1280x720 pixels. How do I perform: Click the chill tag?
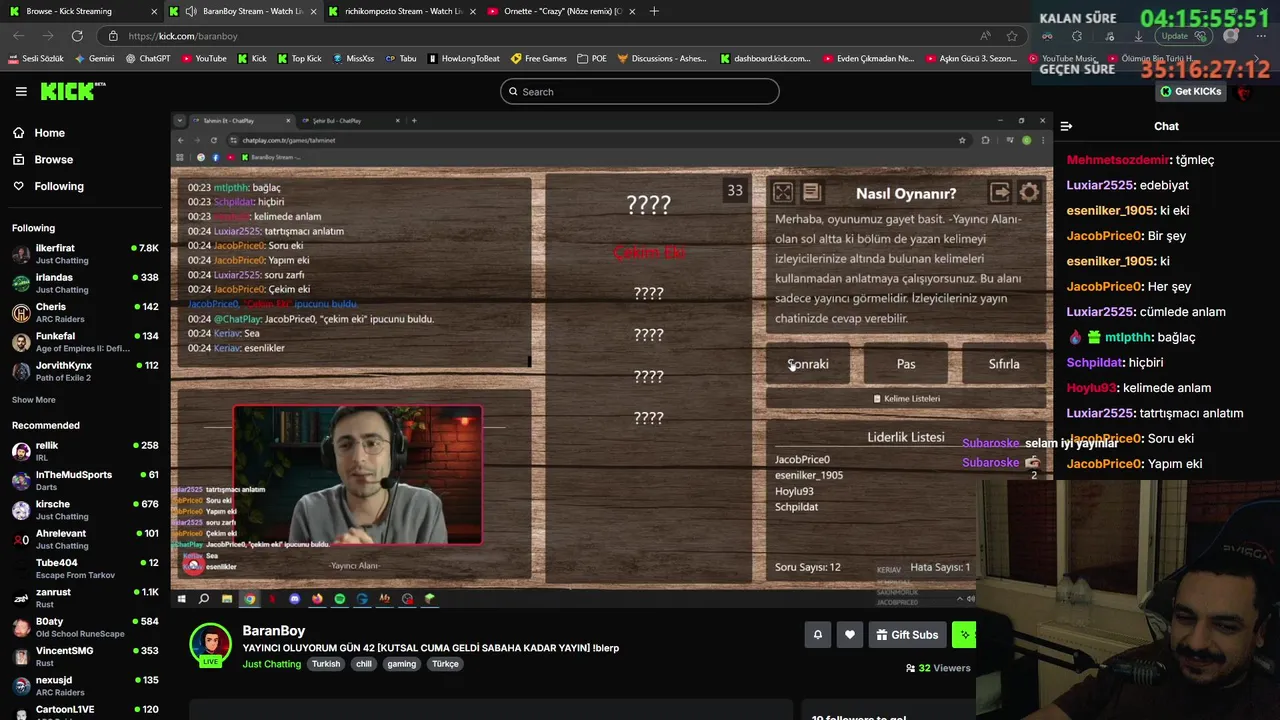point(363,664)
